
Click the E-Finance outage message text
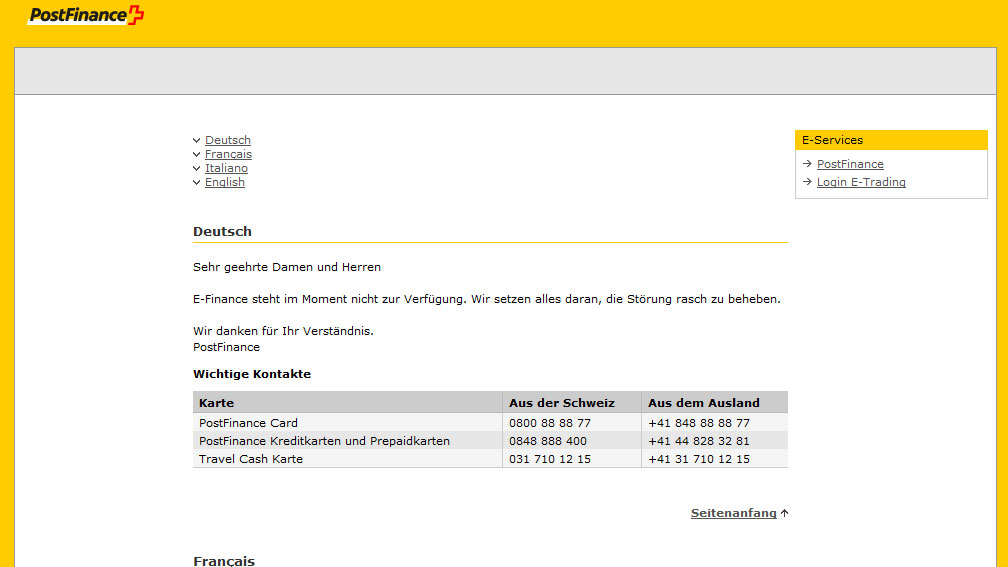(487, 299)
